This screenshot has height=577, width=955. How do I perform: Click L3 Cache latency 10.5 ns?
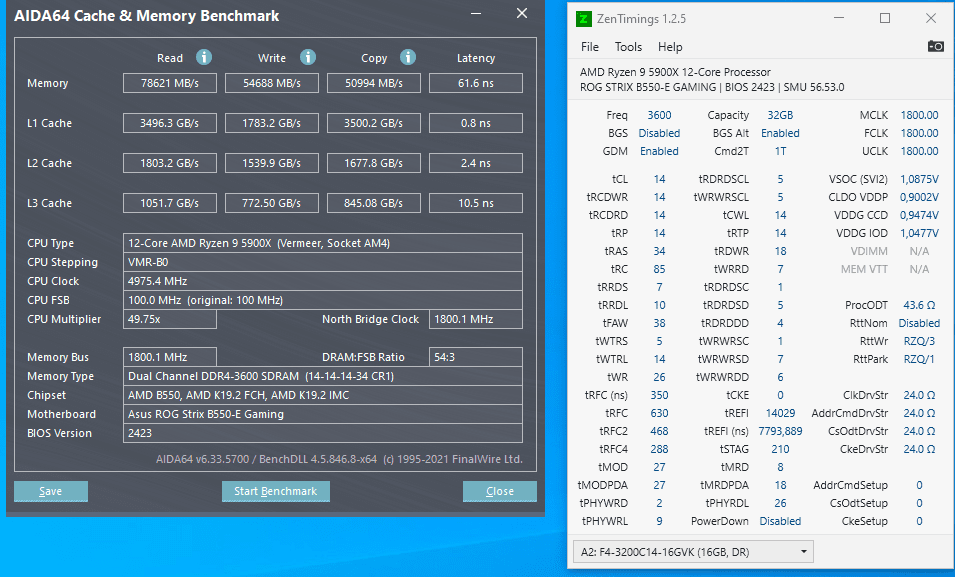(476, 203)
